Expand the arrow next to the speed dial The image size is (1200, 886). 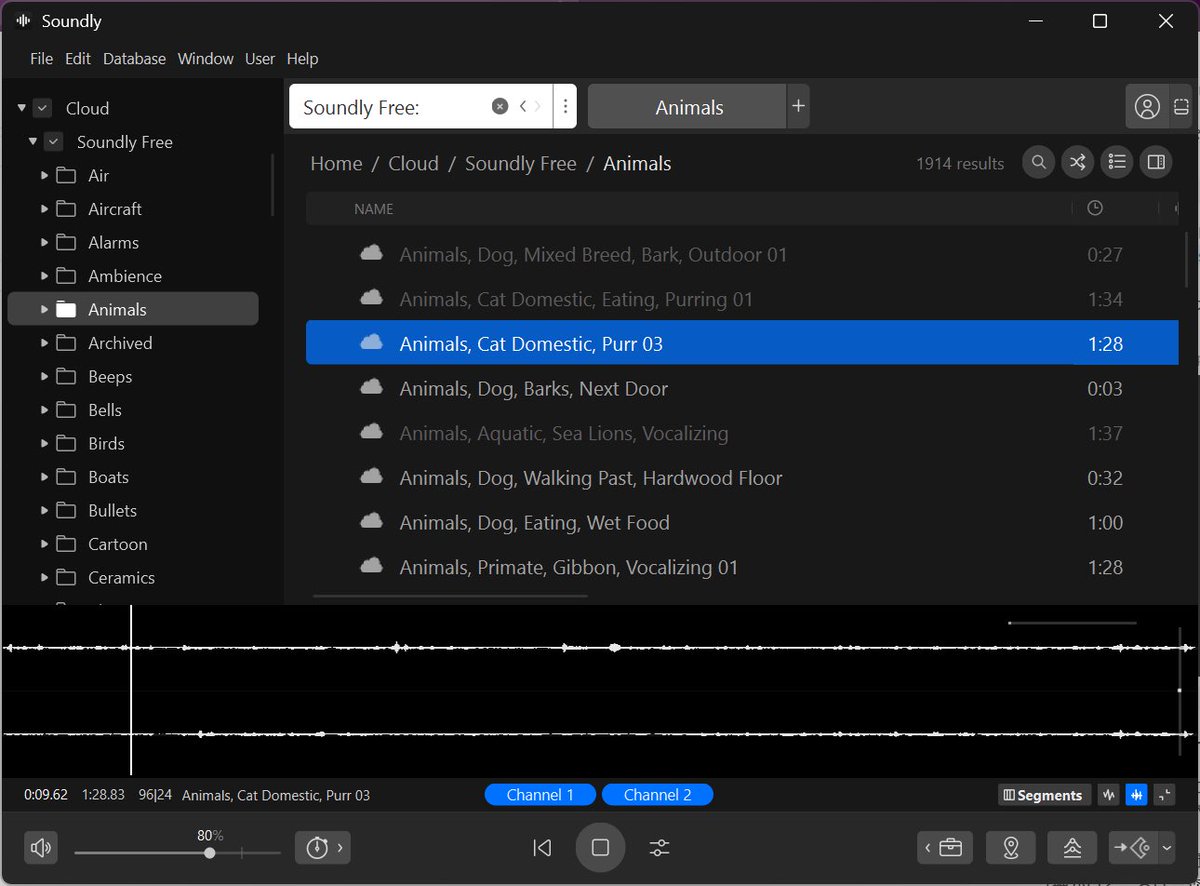[x=340, y=848]
